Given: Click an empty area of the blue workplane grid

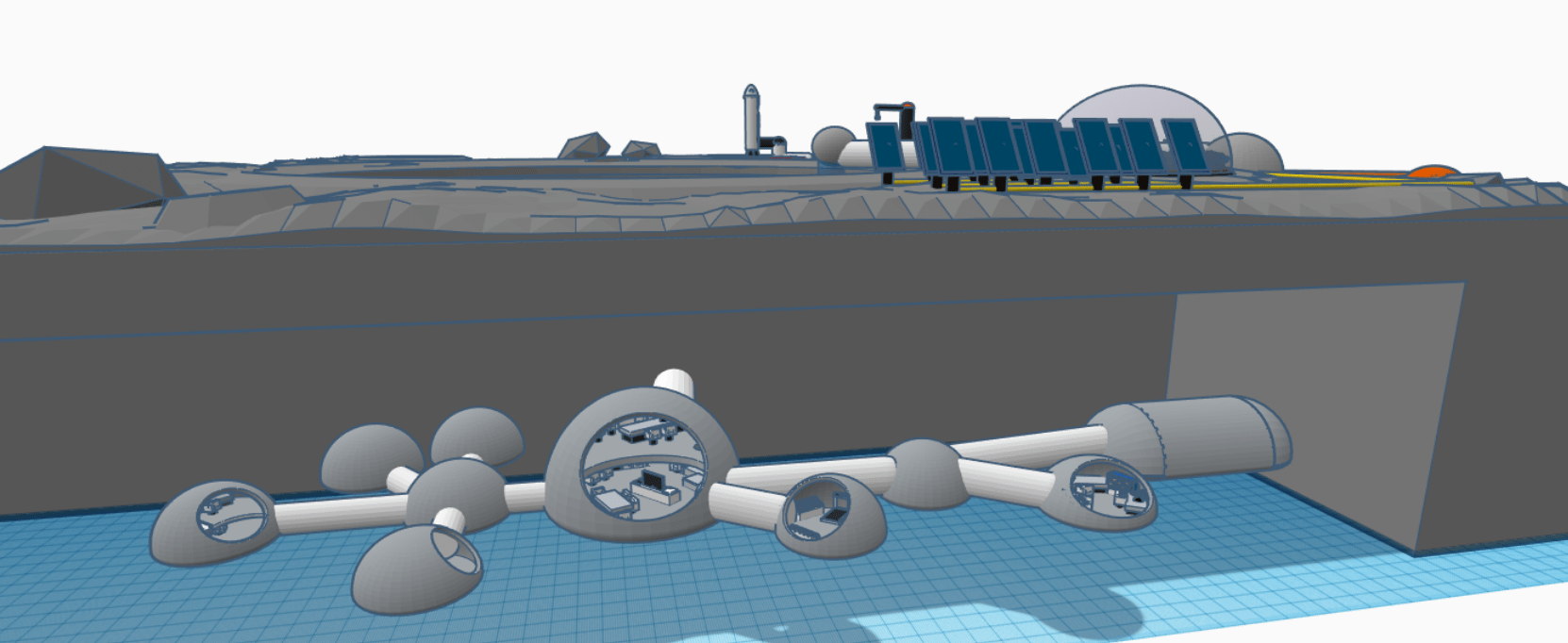Looking at the screenshot, I should 660,603.
